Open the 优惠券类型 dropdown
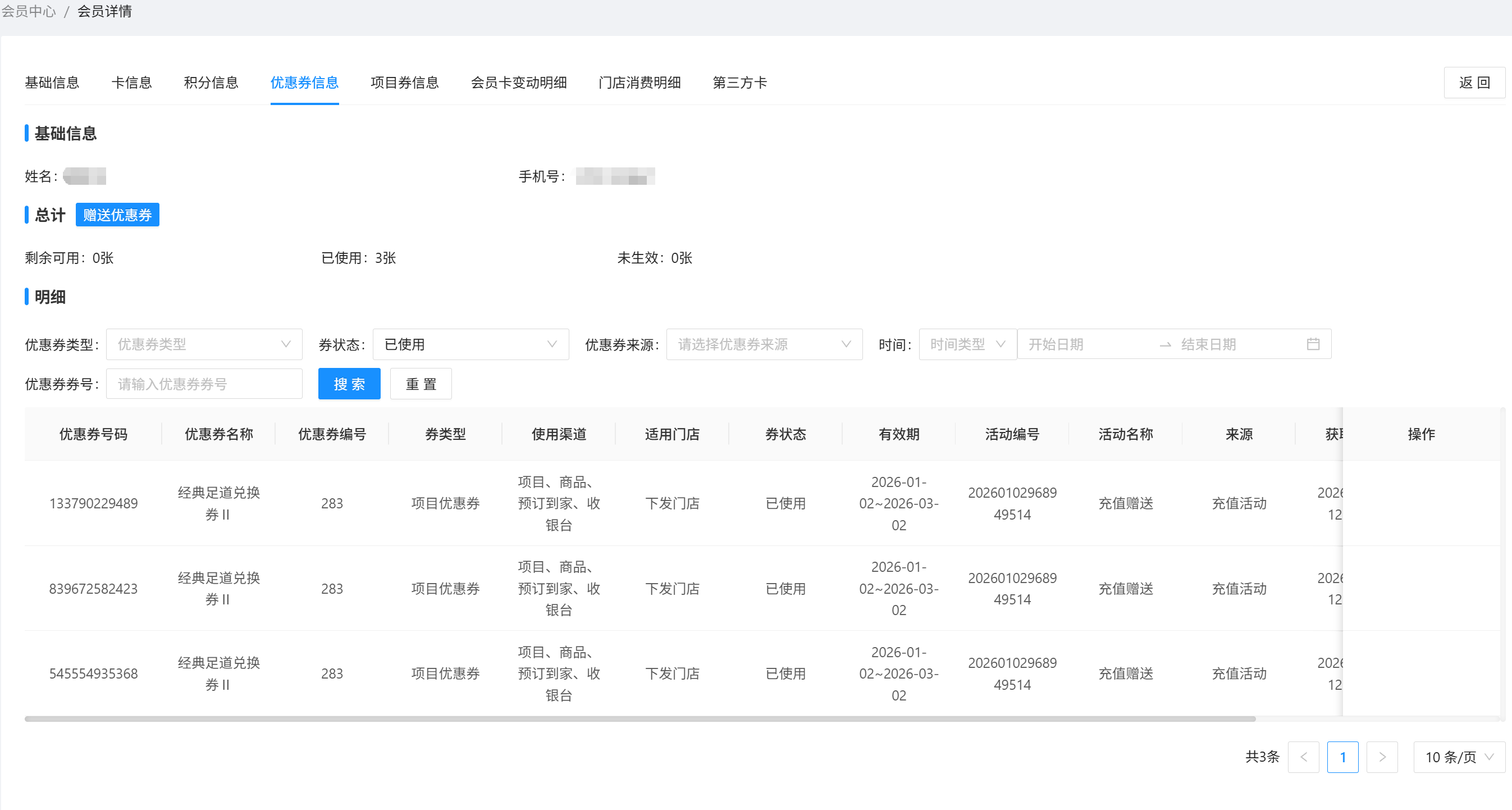This screenshot has height=810, width=1512. pos(204,344)
